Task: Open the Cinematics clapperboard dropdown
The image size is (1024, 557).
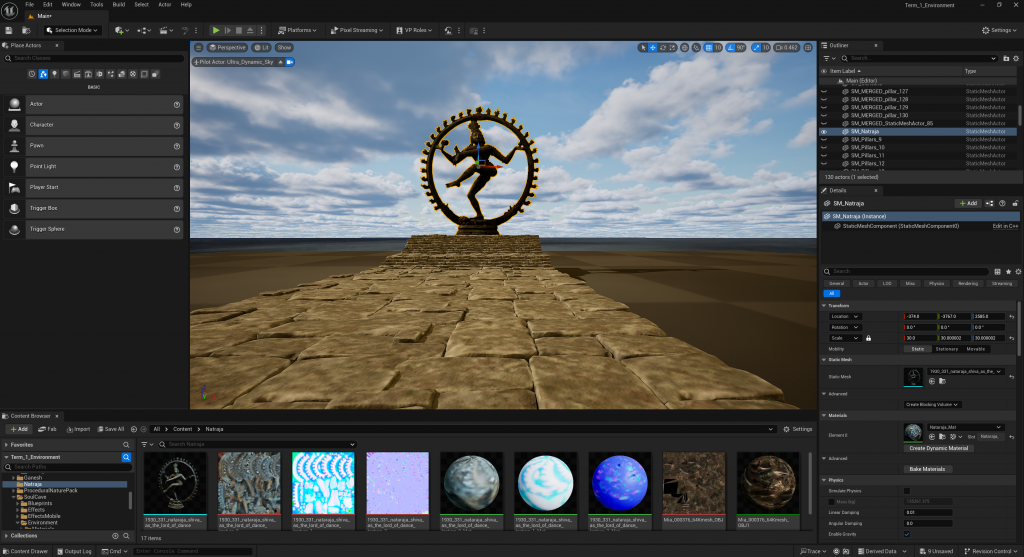Action: (x=165, y=30)
